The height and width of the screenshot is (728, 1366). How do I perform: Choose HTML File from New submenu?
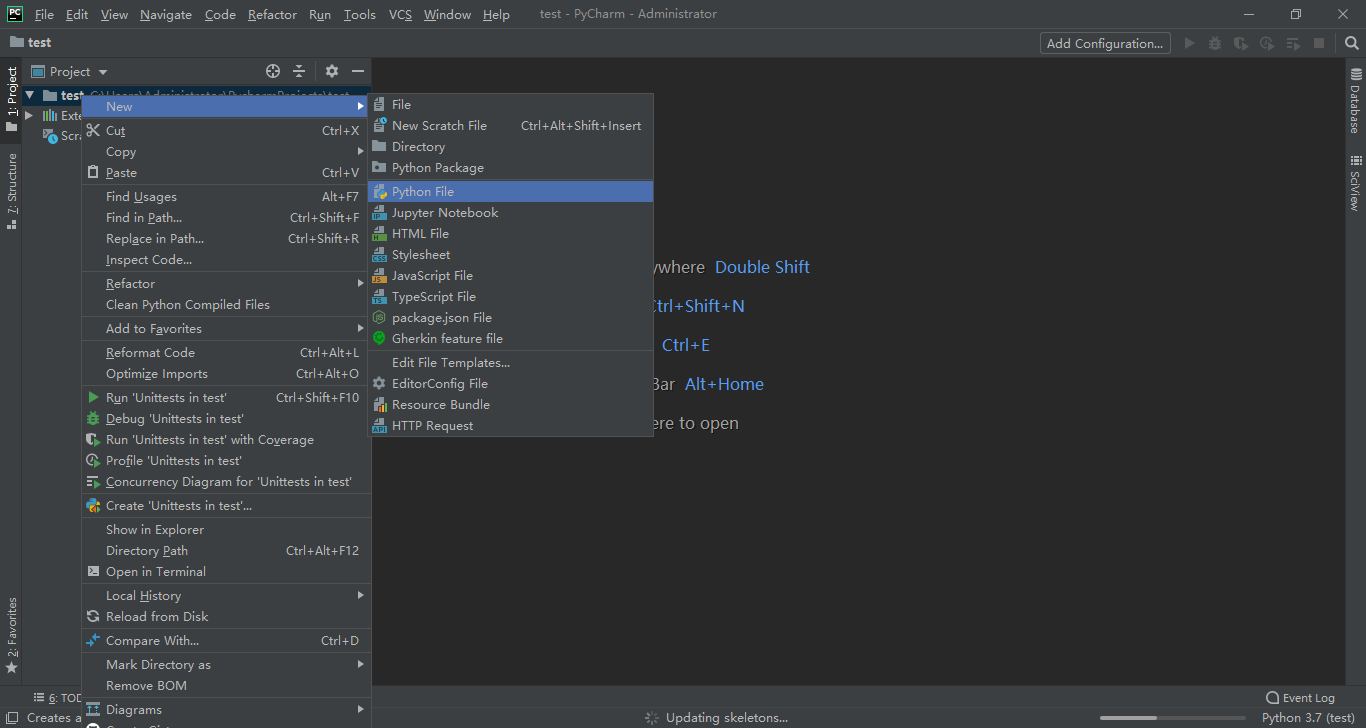point(511,233)
